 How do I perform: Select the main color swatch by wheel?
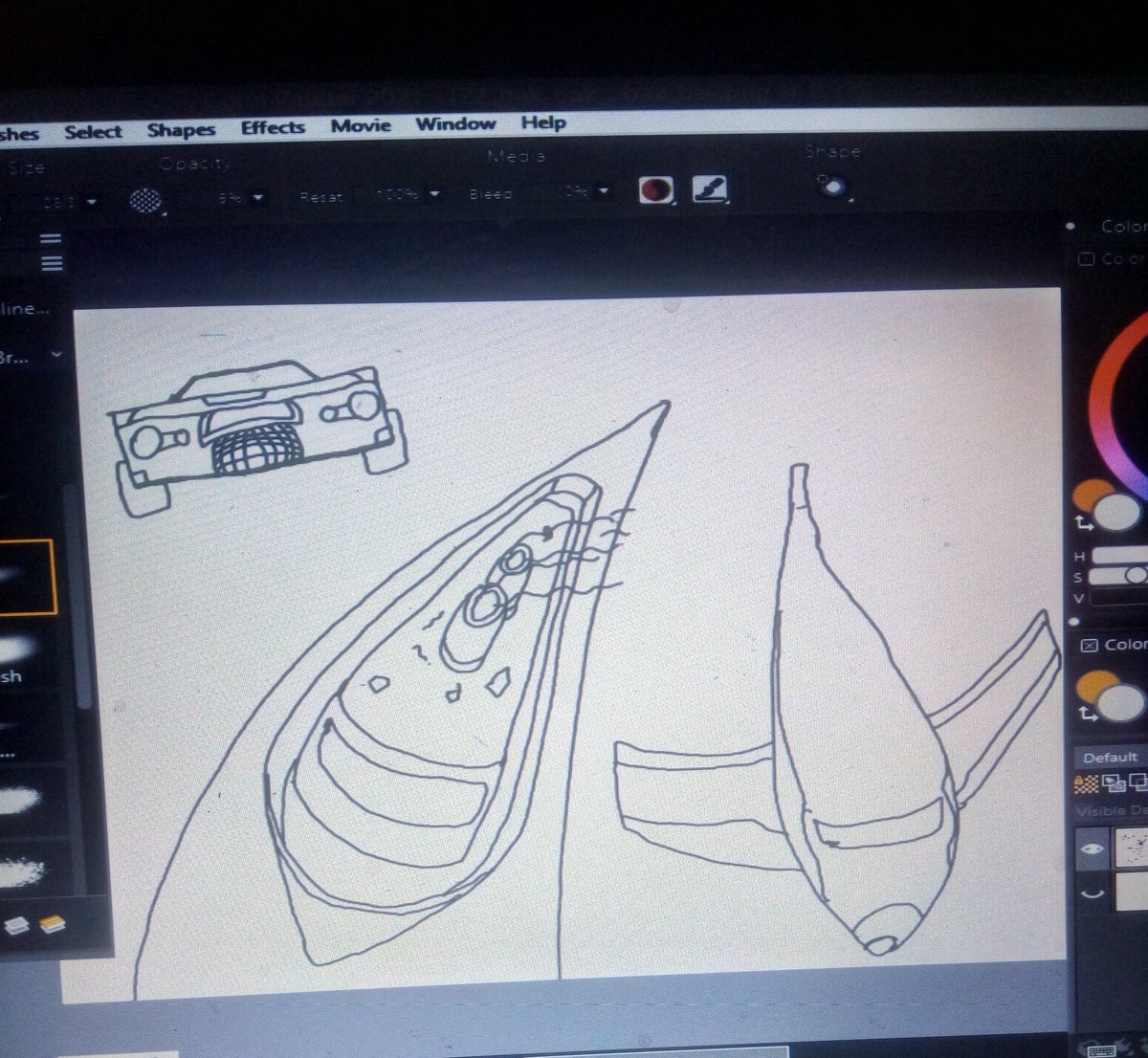pyautogui.click(x=1117, y=512)
